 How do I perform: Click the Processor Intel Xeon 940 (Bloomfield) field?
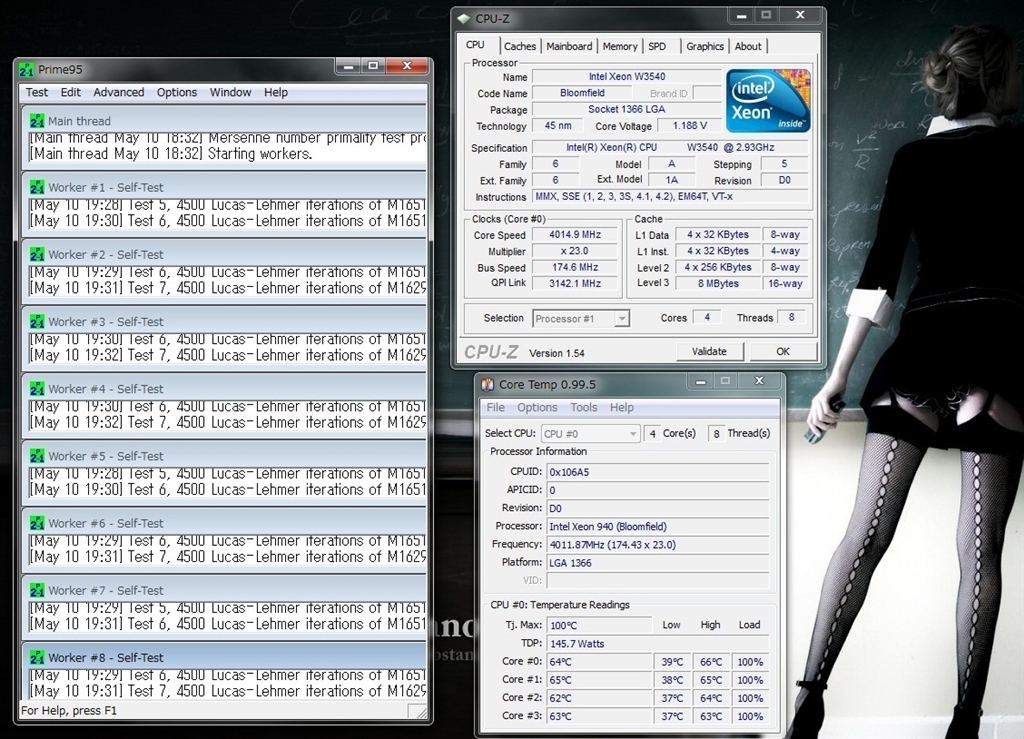tap(658, 526)
